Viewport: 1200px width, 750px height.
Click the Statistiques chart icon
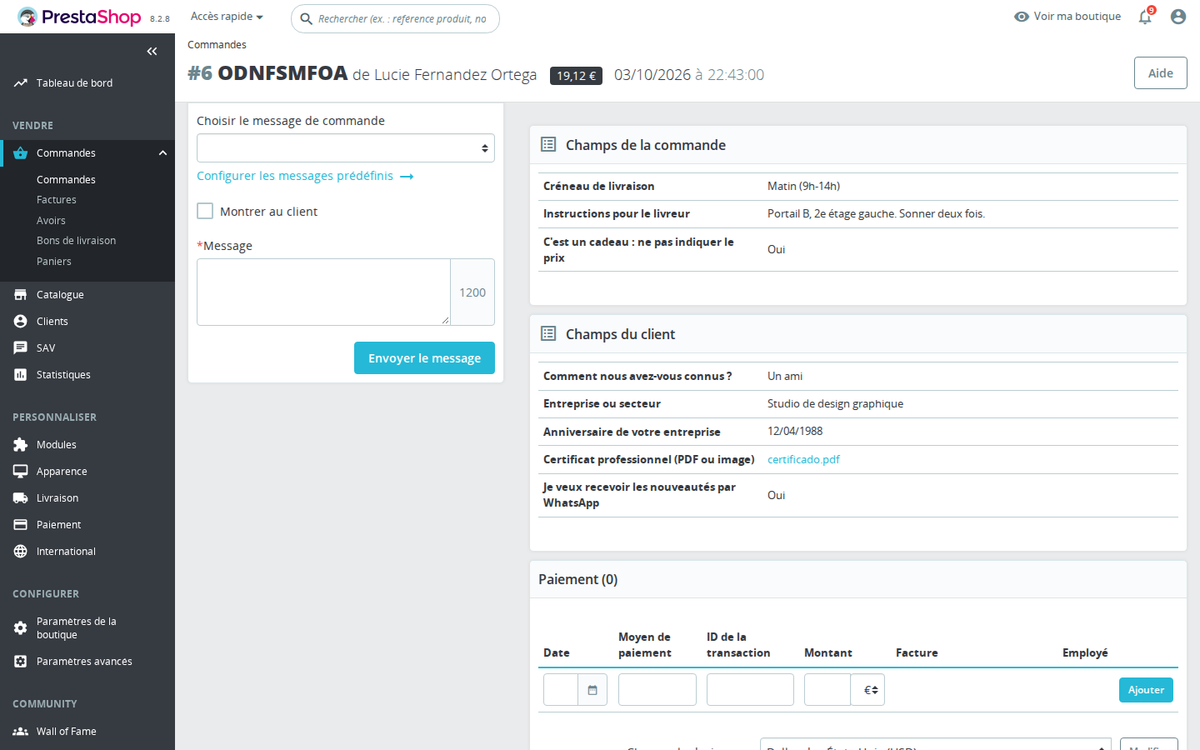point(20,375)
